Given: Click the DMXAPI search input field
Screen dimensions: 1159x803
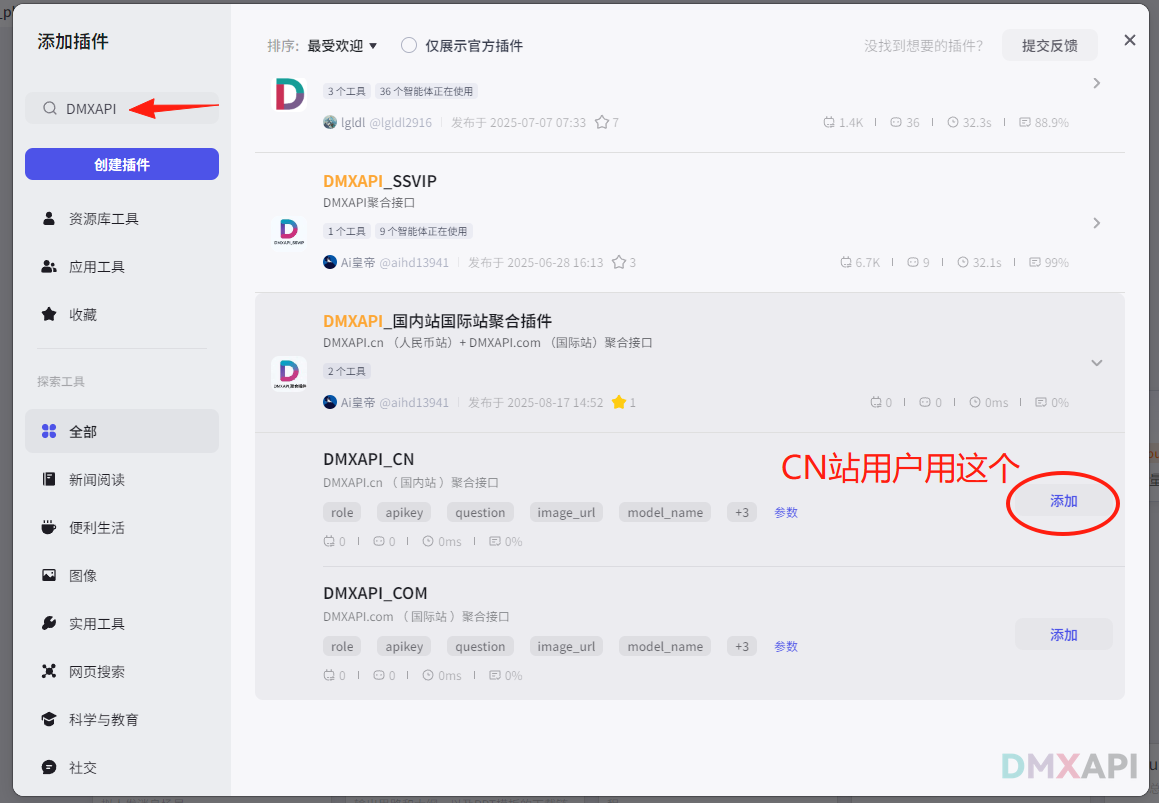Looking at the screenshot, I should tap(122, 108).
